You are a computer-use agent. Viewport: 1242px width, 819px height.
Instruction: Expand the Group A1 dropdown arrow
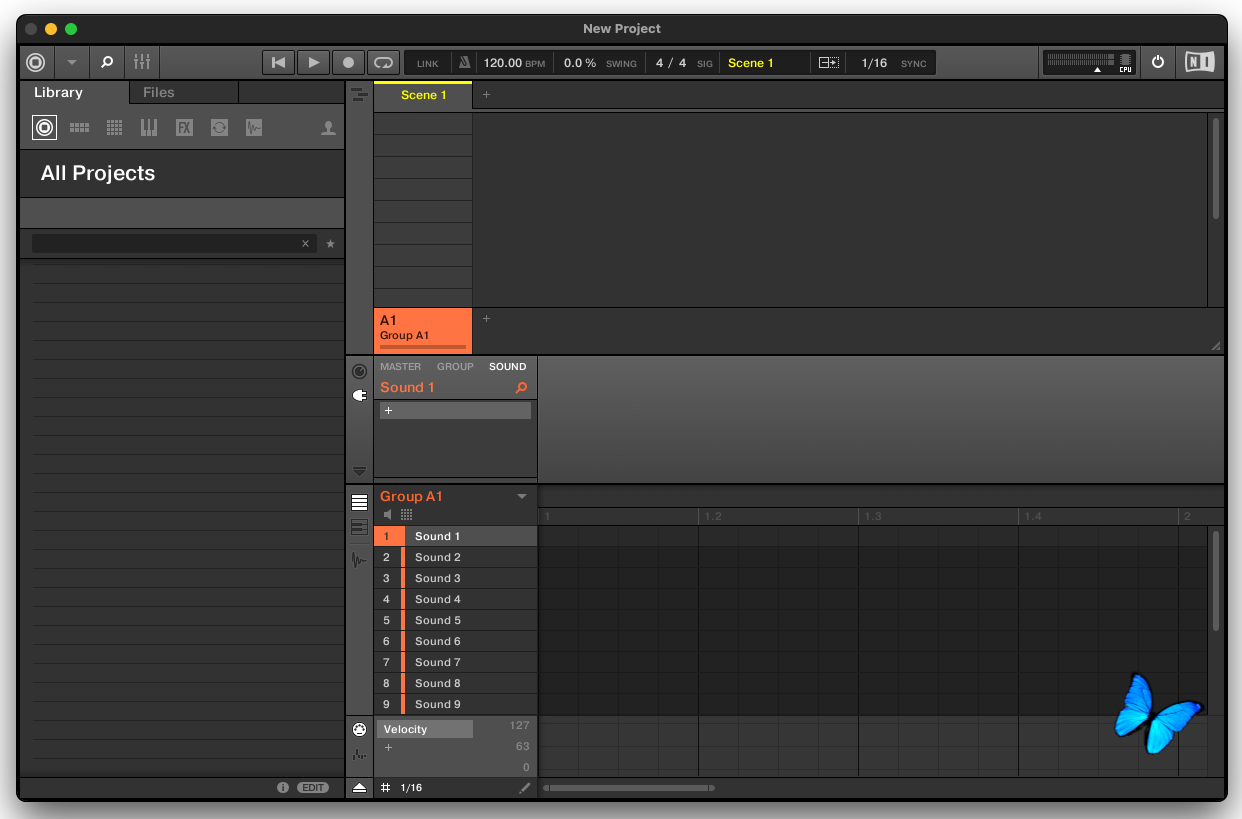coord(521,497)
